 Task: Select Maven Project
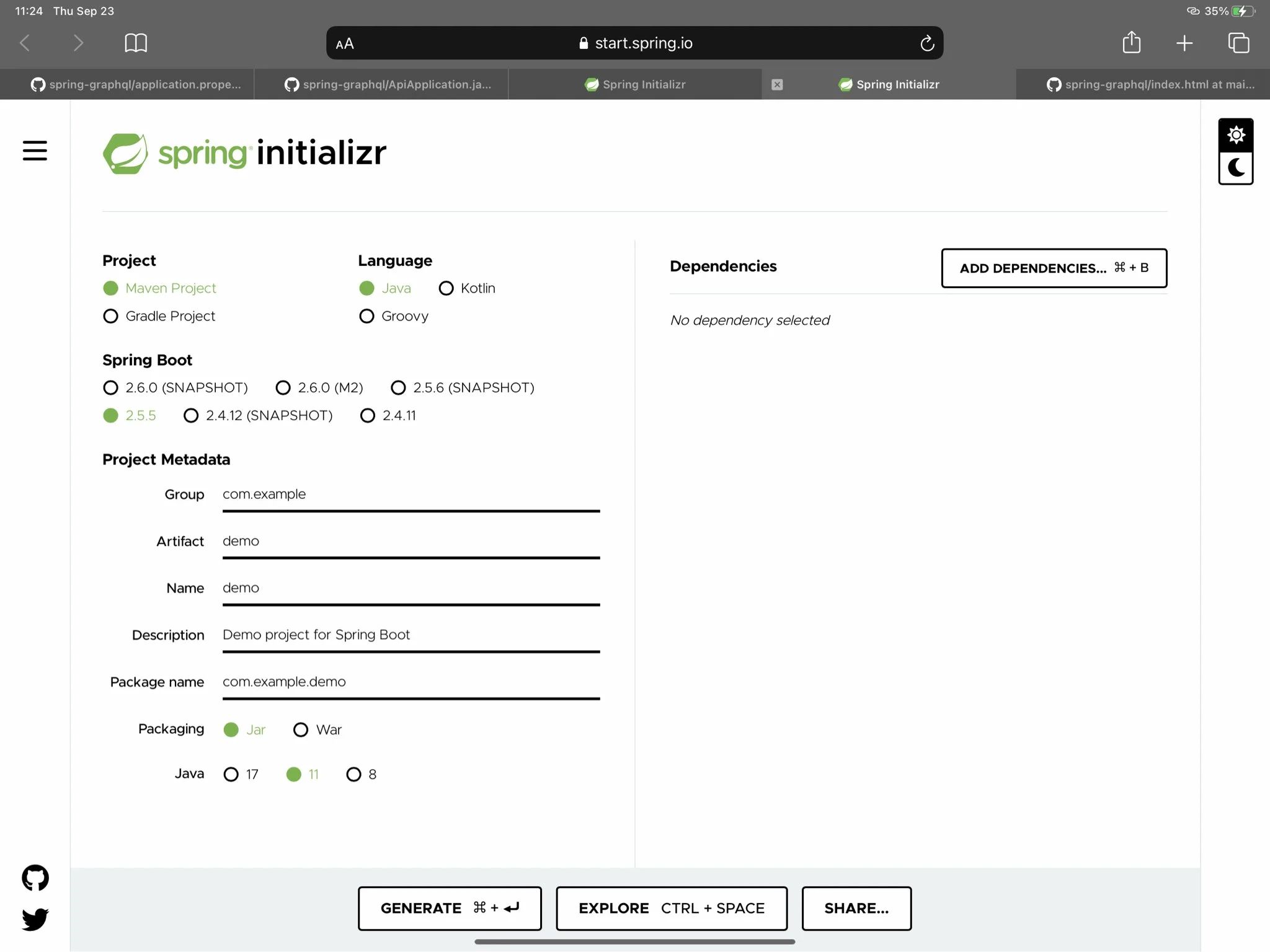point(159,288)
